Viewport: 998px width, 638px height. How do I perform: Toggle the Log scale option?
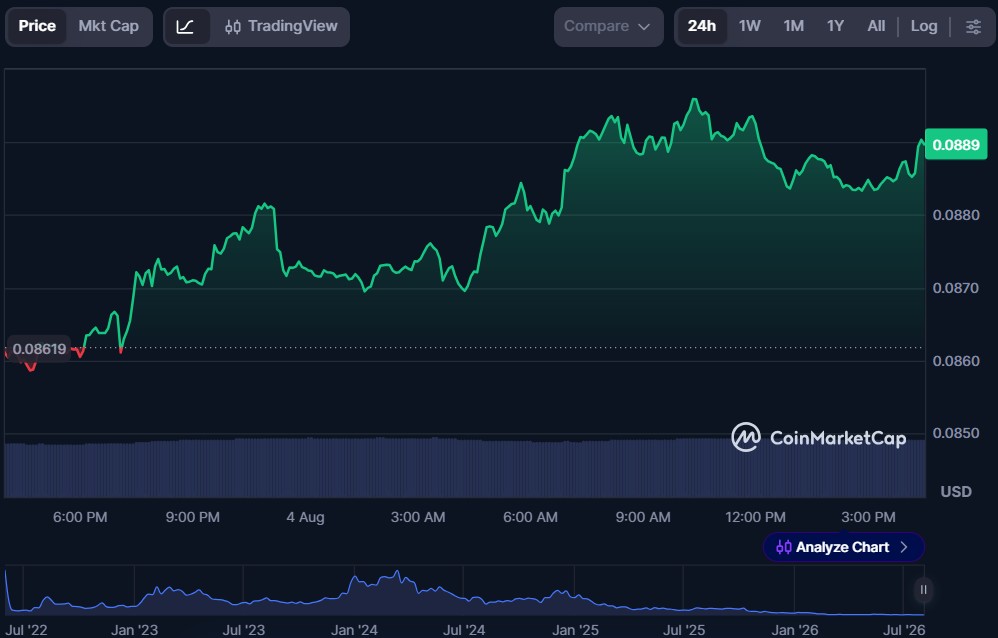pos(924,26)
